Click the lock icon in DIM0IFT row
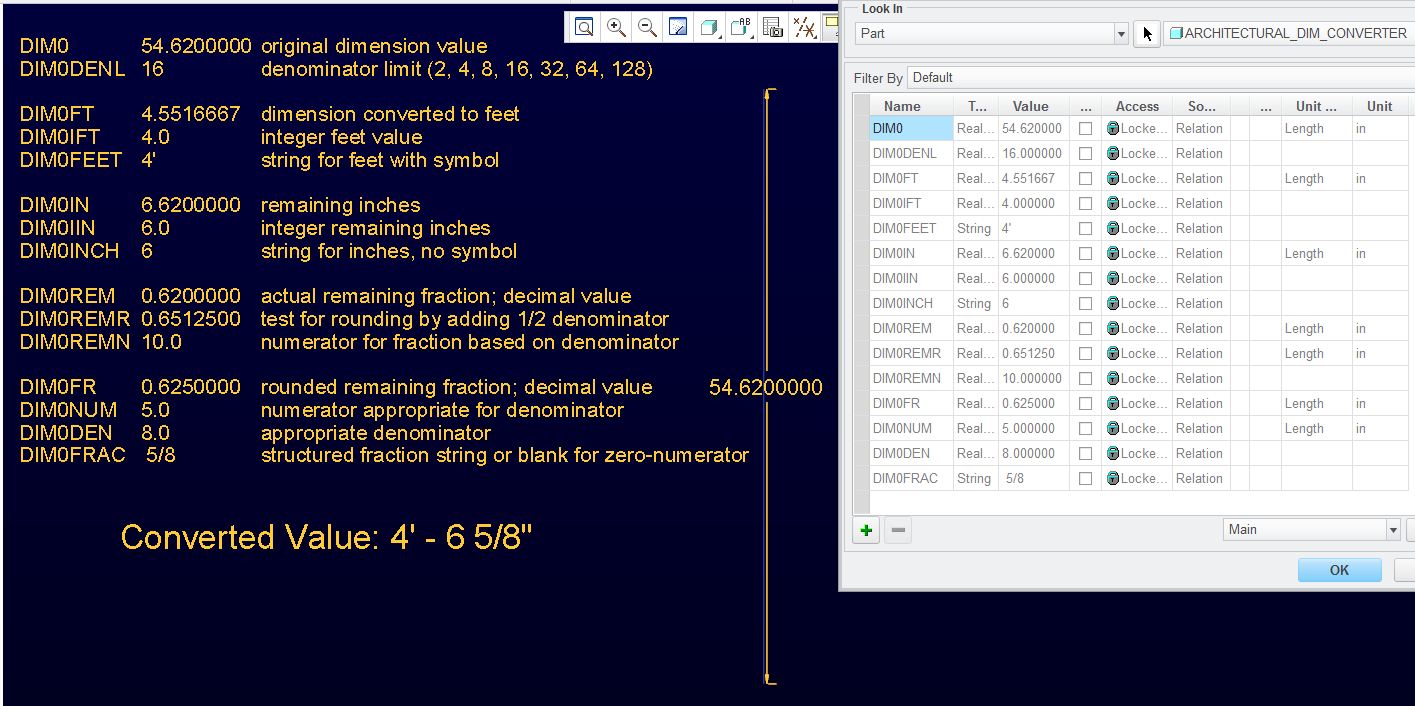The image size is (1415, 706). 1112,203
